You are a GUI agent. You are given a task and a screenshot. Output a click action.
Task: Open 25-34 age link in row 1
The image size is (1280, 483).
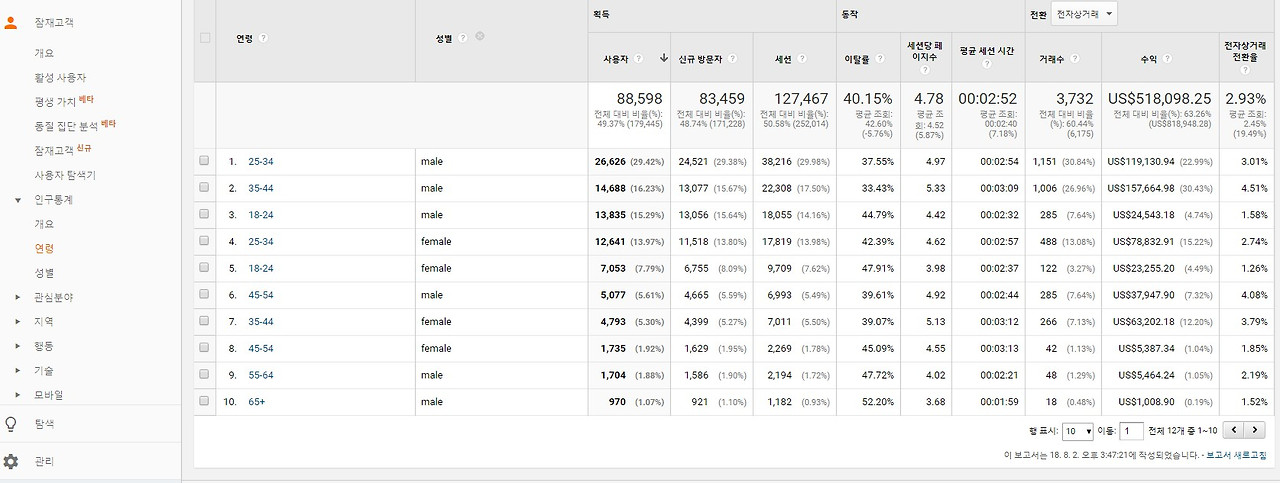[260, 161]
